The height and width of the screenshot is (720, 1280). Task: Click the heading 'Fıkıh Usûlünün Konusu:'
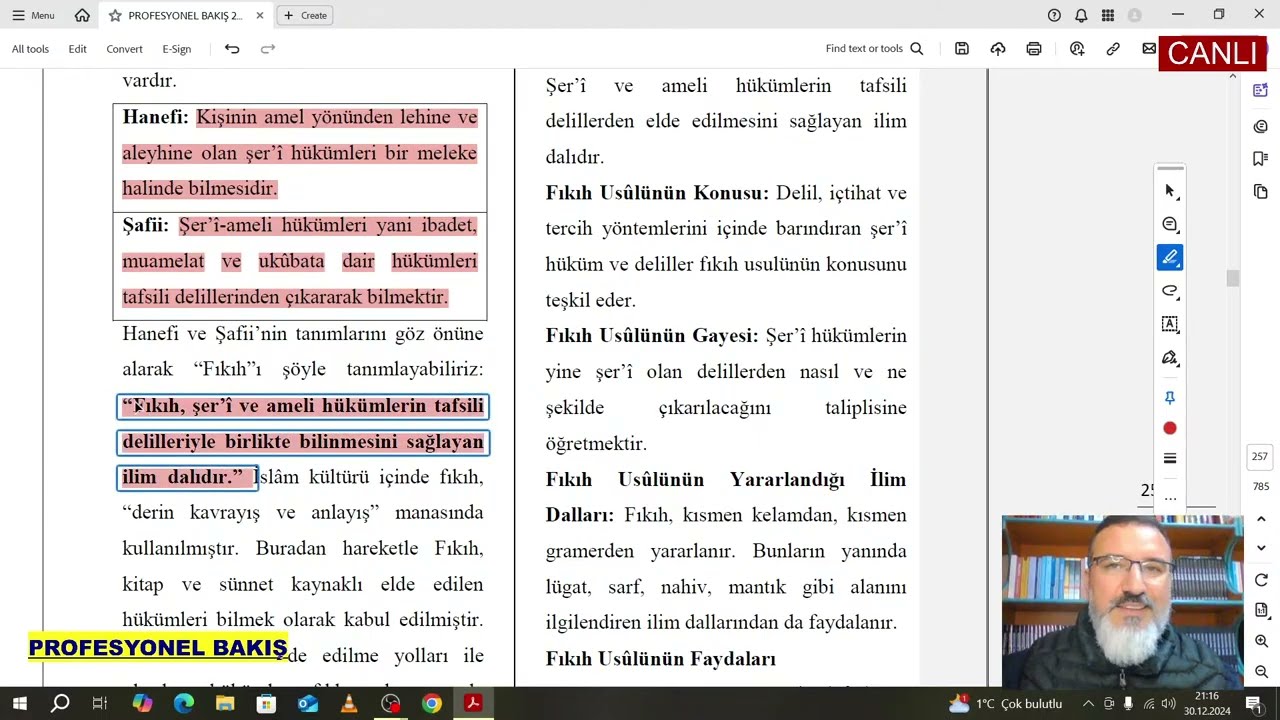pyautogui.click(x=657, y=193)
